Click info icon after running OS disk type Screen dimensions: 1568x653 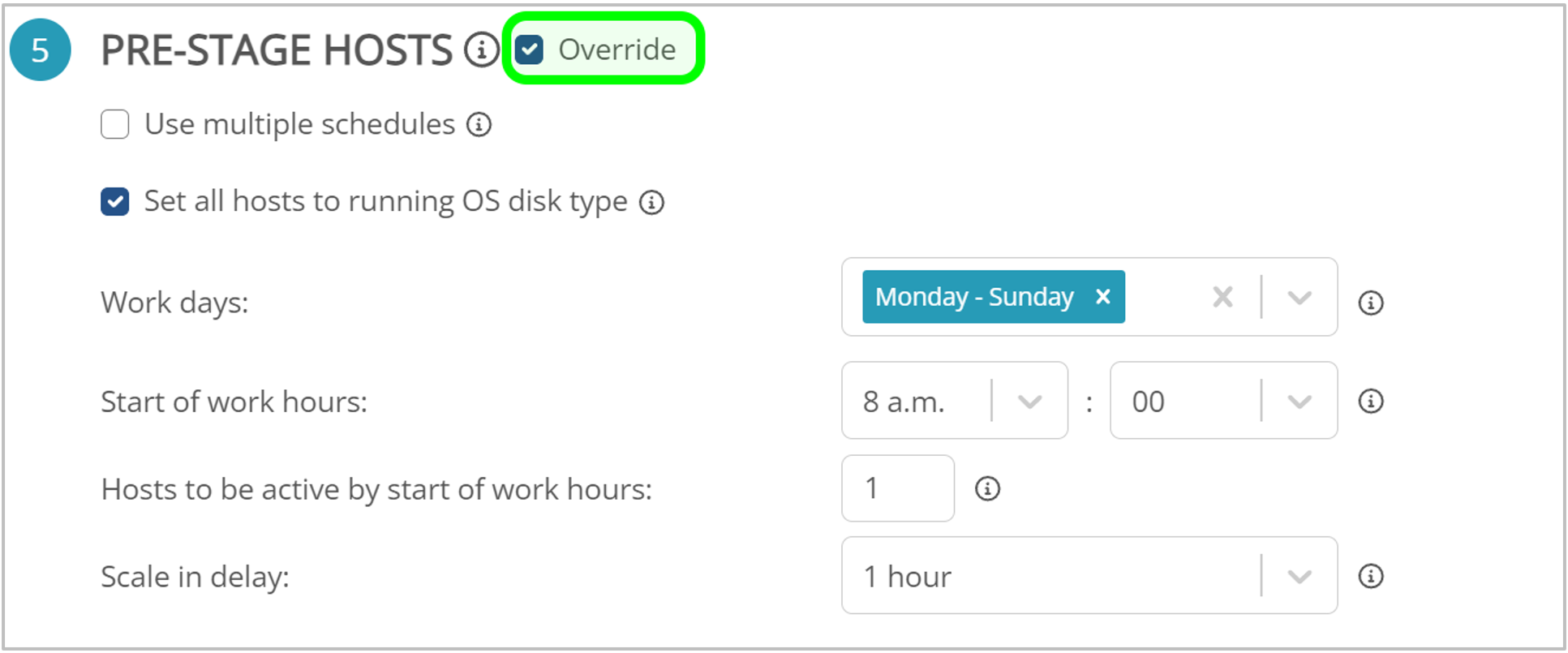click(651, 202)
